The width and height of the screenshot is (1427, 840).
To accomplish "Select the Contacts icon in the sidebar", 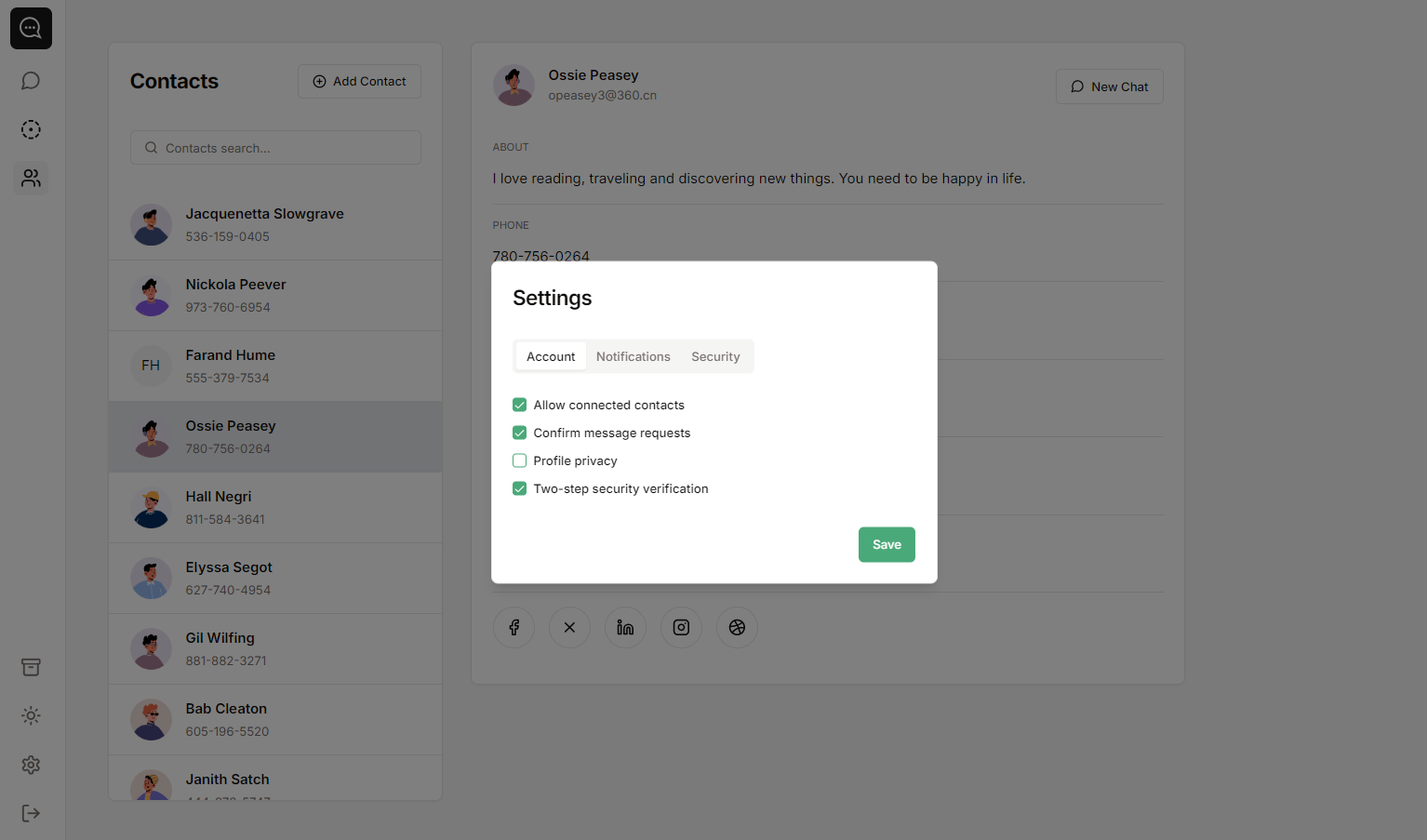I will 31,178.
